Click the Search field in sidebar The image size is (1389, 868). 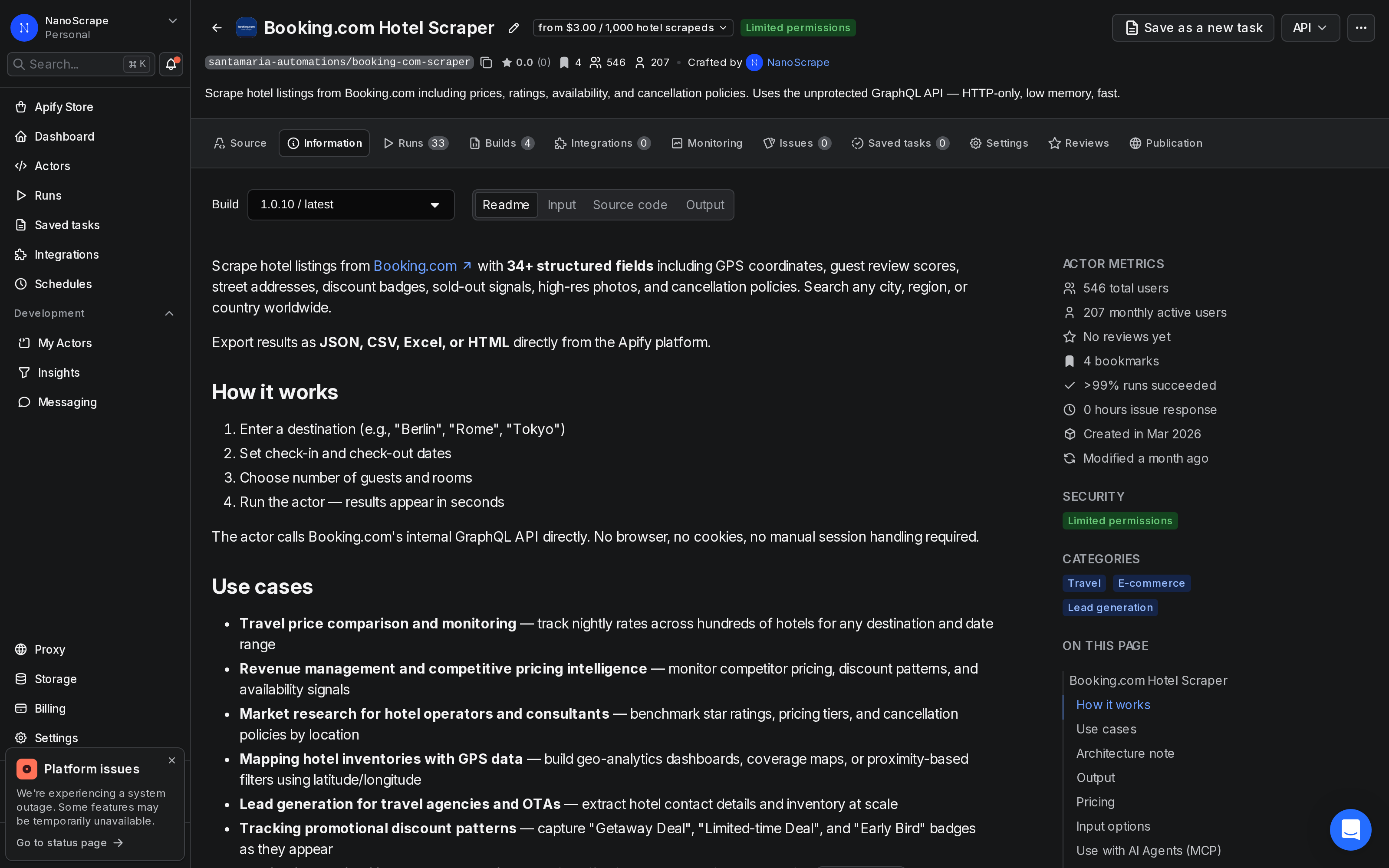[81, 64]
